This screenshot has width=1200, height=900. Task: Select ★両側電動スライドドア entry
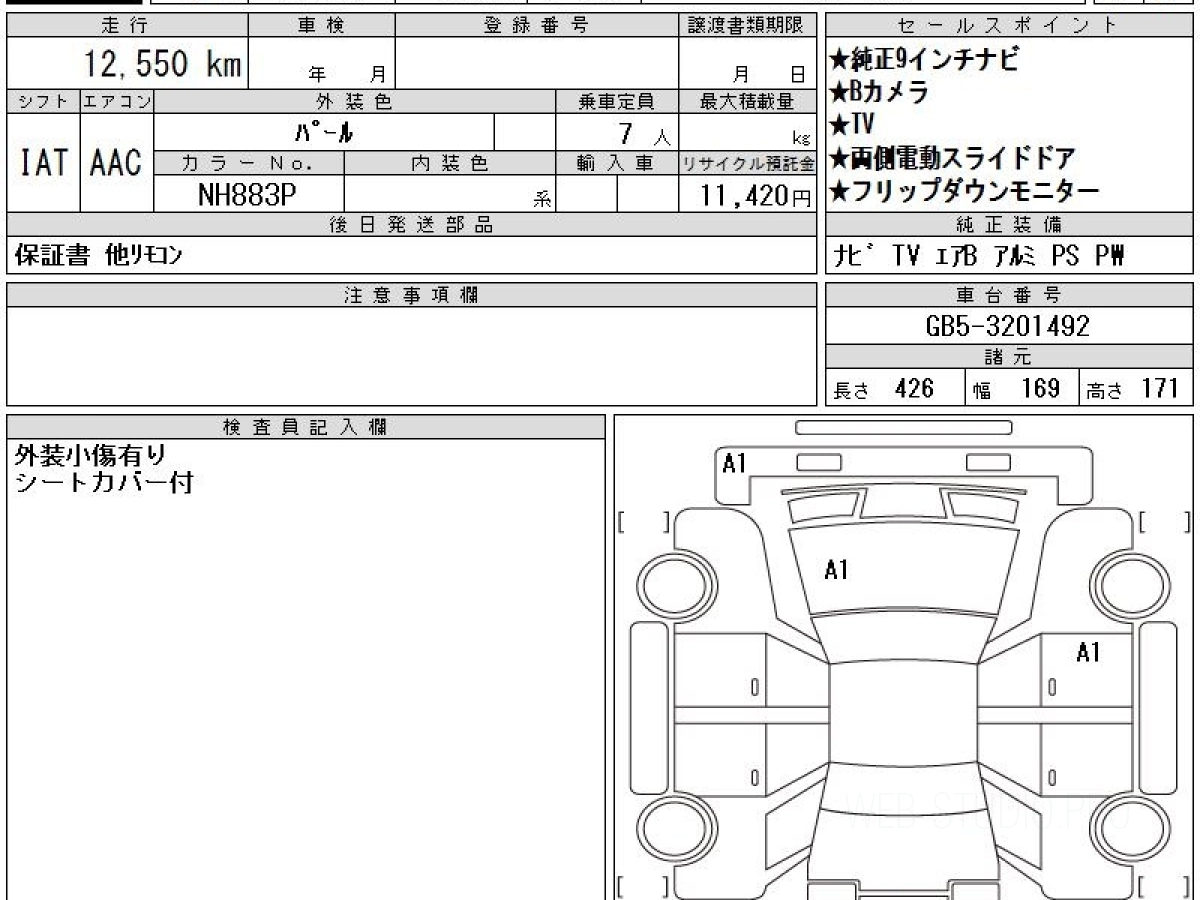952,158
